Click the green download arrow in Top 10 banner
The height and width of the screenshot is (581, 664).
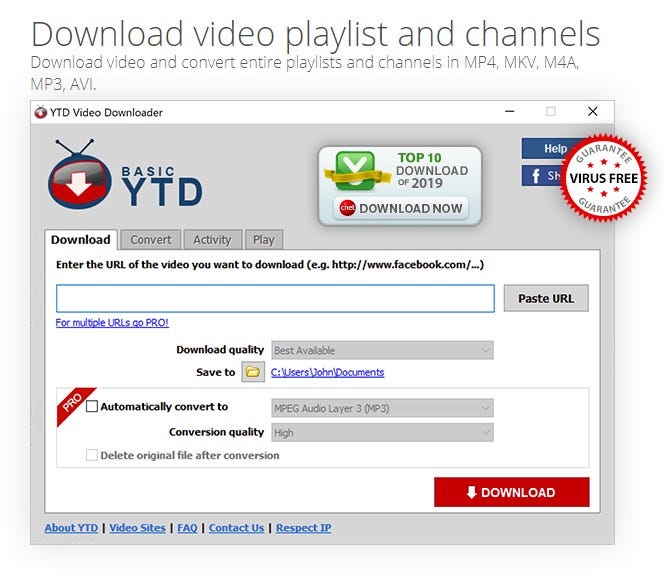(355, 171)
